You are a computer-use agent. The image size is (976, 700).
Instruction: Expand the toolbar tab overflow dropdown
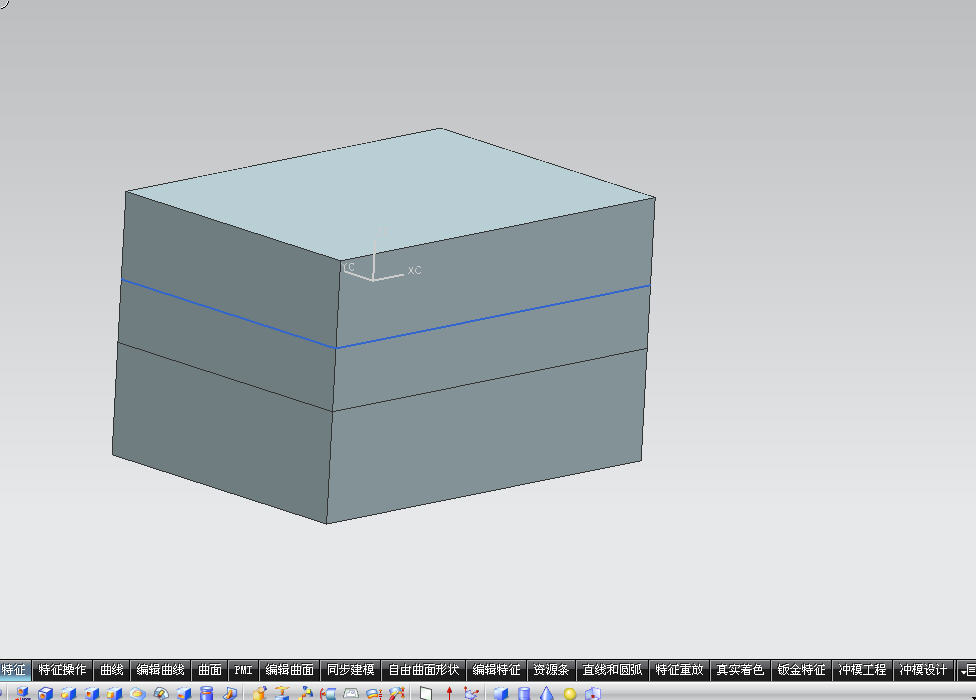pos(967,670)
